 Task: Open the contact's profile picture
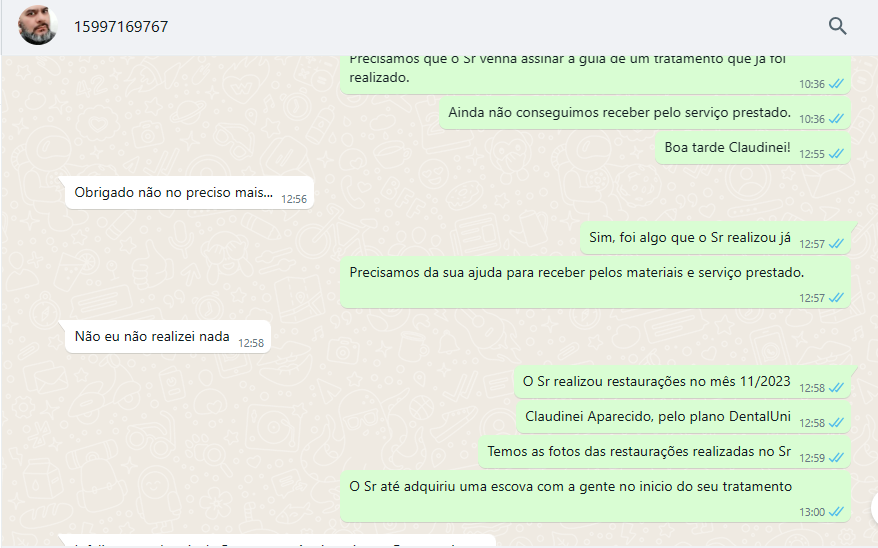click(38, 26)
